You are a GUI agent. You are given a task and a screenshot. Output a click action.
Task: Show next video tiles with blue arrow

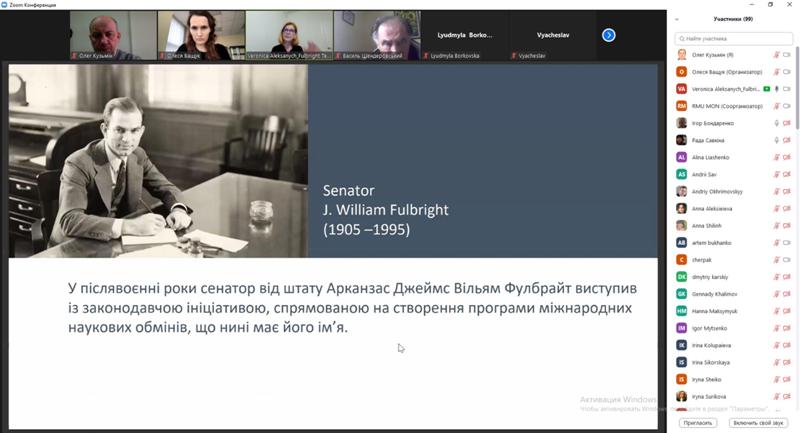[x=608, y=35]
